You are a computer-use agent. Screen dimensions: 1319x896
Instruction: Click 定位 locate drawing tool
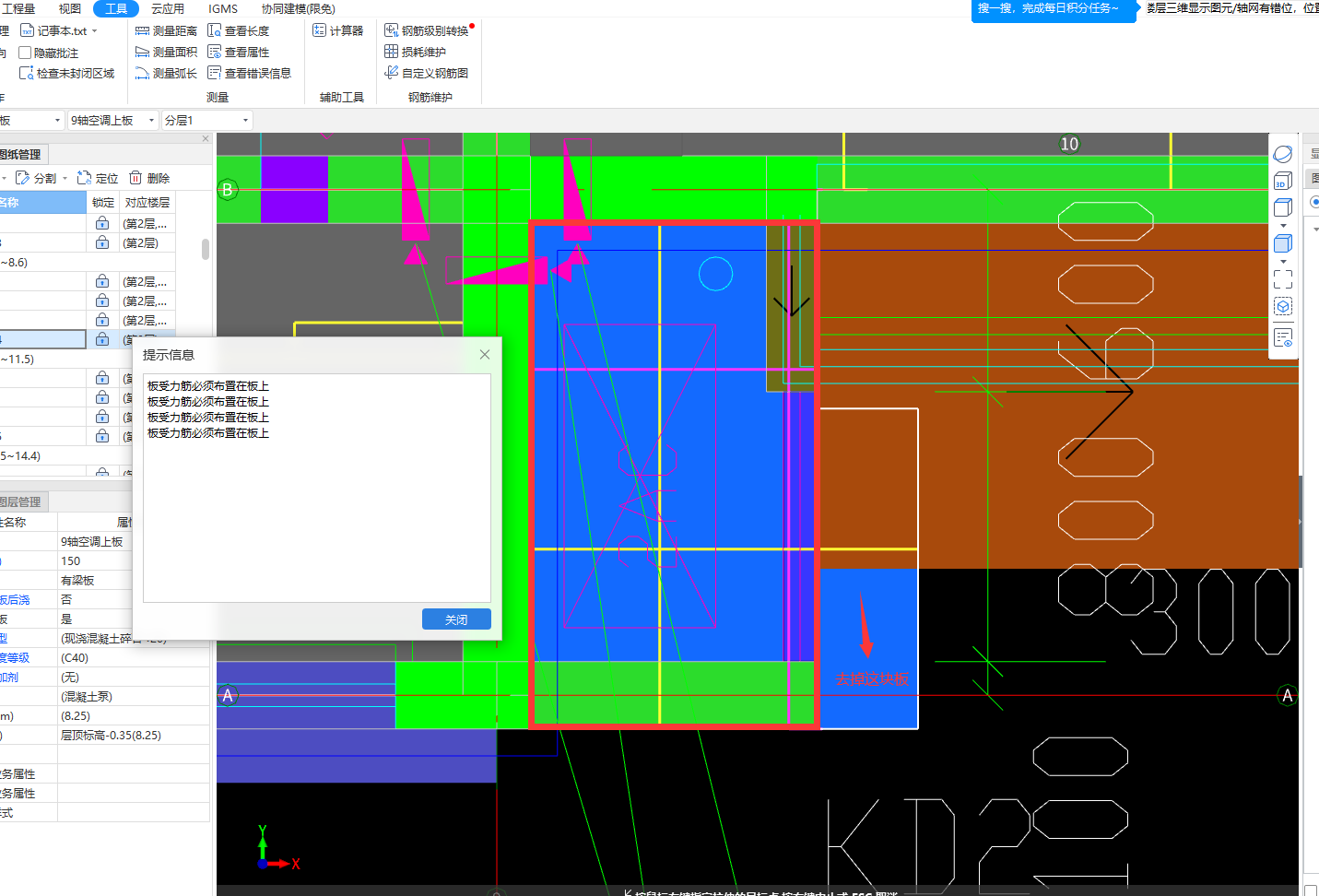tap(98, 178)
